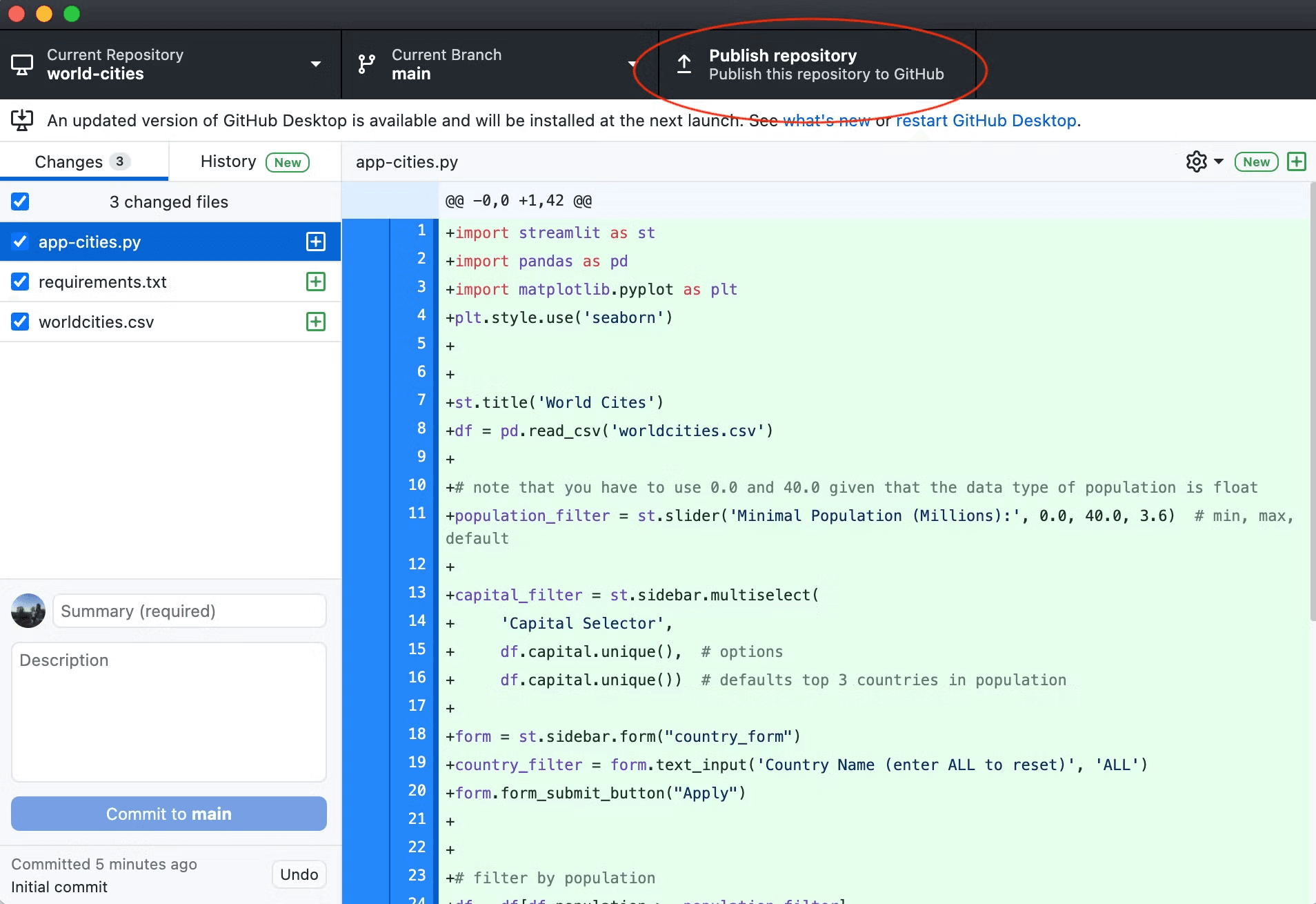Select diff line number 18
This screenshot has width=1316, height=904.
[x=417, y=734]
